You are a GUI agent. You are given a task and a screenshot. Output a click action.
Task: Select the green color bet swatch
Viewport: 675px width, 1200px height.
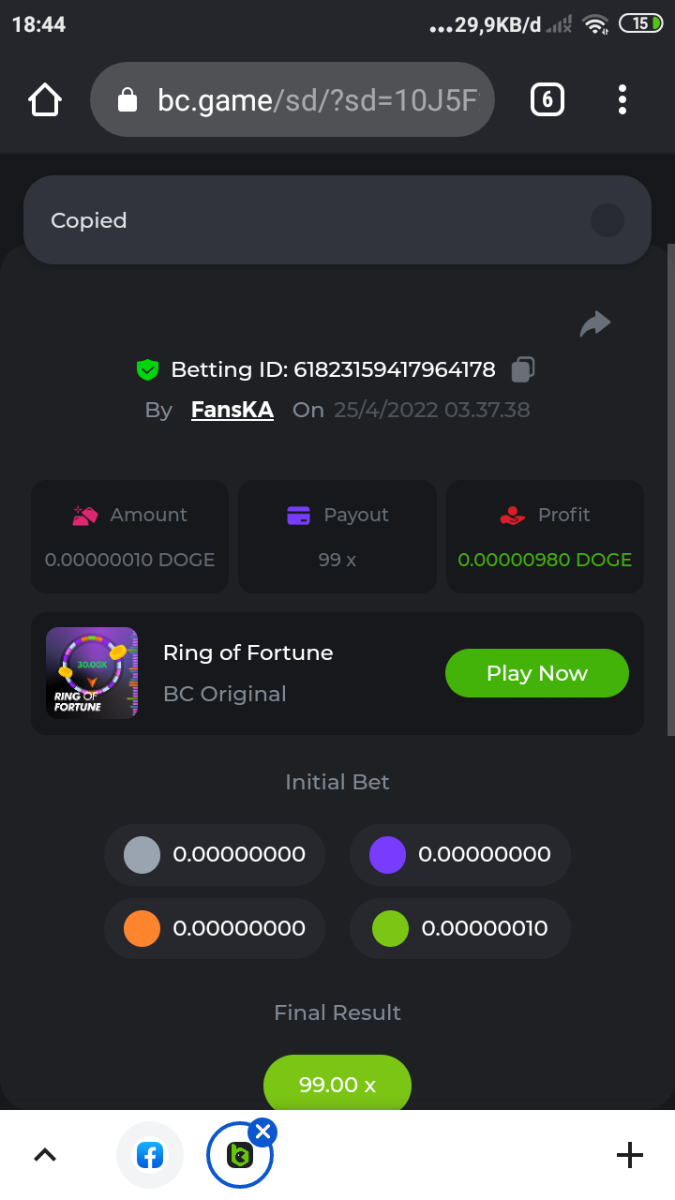[390, 928]
